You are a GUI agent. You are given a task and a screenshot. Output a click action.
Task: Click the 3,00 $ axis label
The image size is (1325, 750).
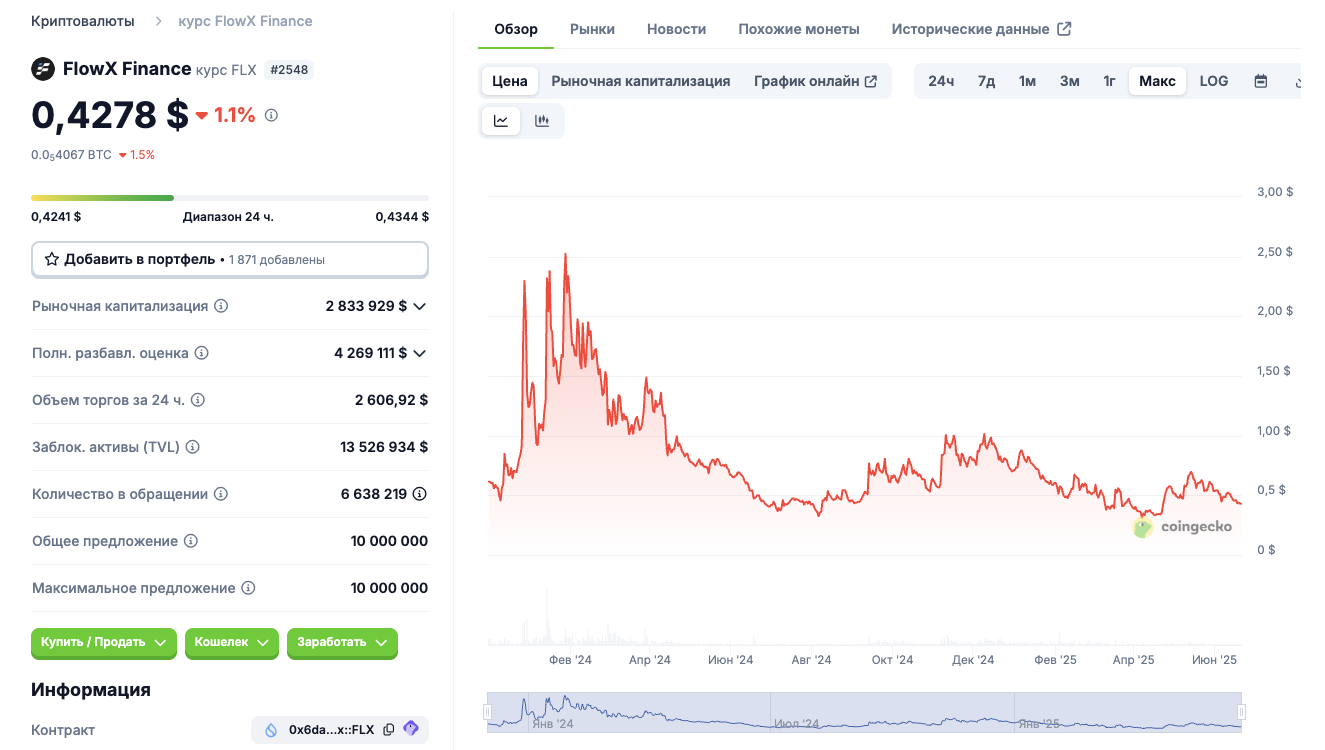pyautogui.click(x=1275, y=192)
